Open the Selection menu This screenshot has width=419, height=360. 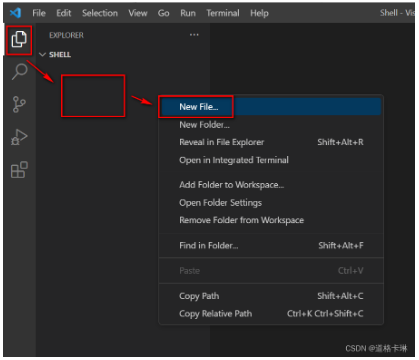click(x=100, y=13)
